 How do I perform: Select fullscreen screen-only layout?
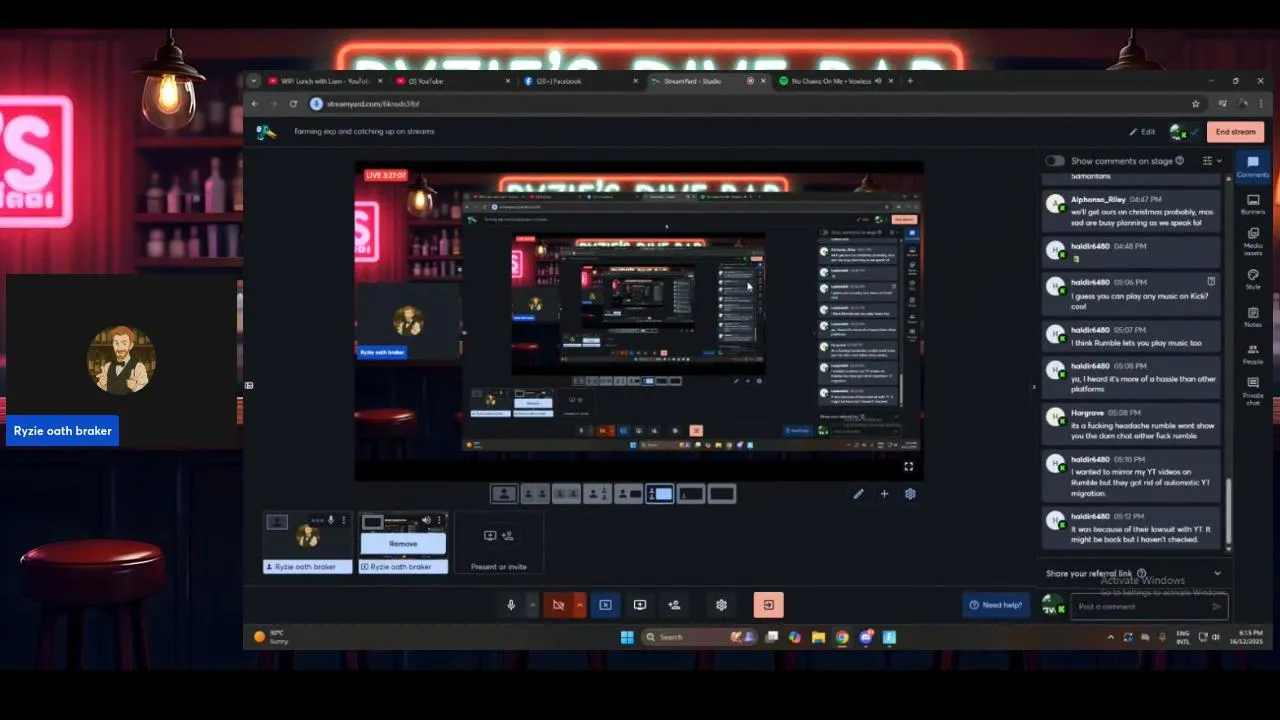click(721, 494)
